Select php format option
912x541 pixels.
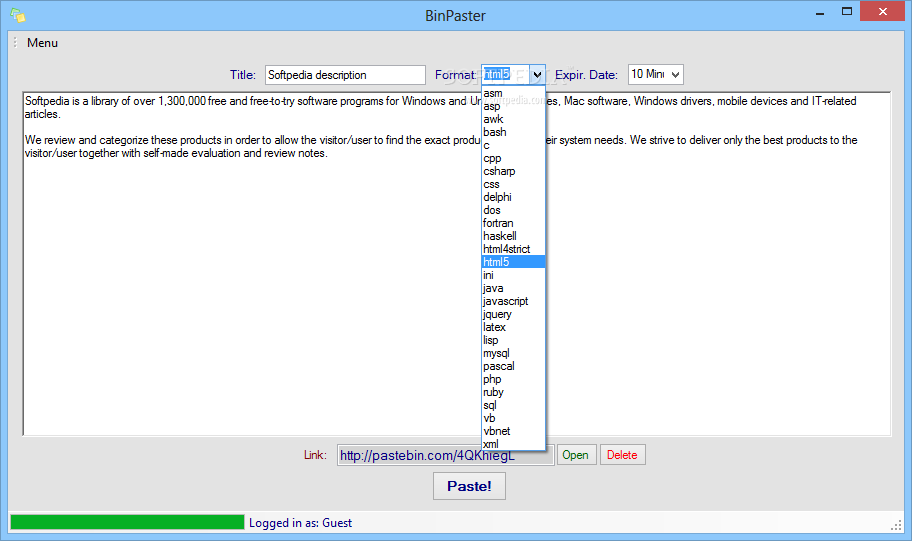tap(513, 379)
